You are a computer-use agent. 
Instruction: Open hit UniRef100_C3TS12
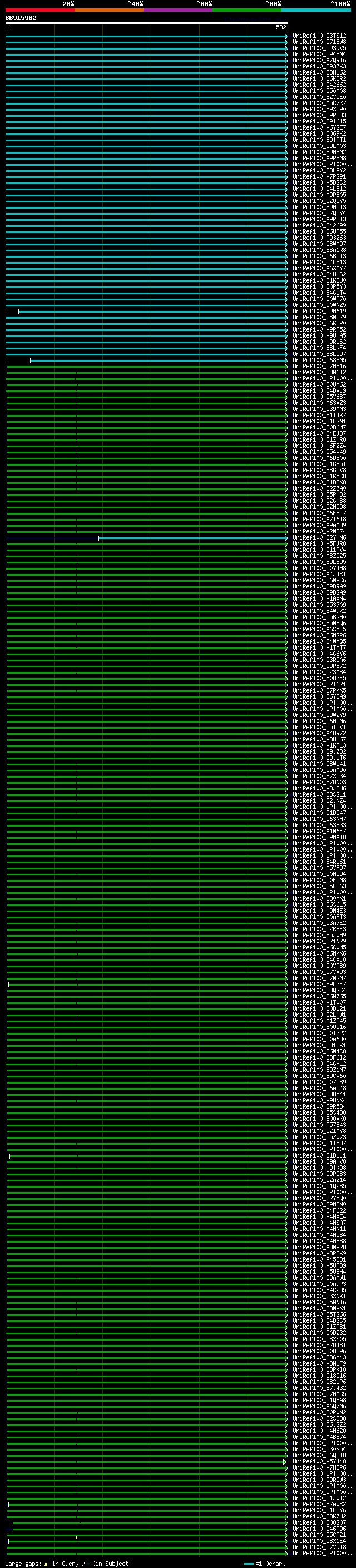click(x=319, y=36)
